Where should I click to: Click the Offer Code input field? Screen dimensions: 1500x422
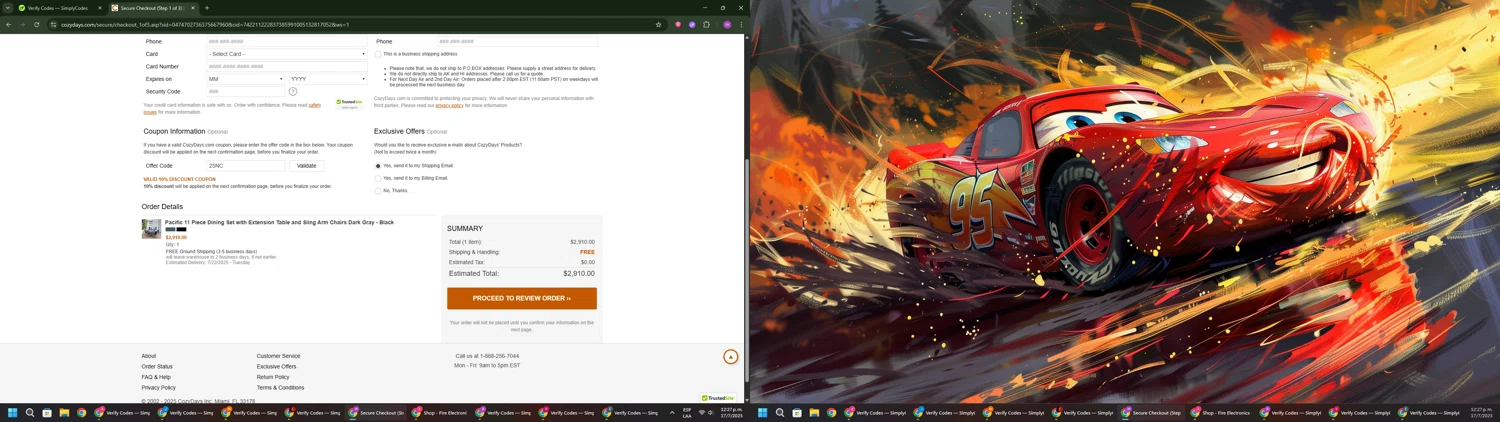tap(246, 166)
